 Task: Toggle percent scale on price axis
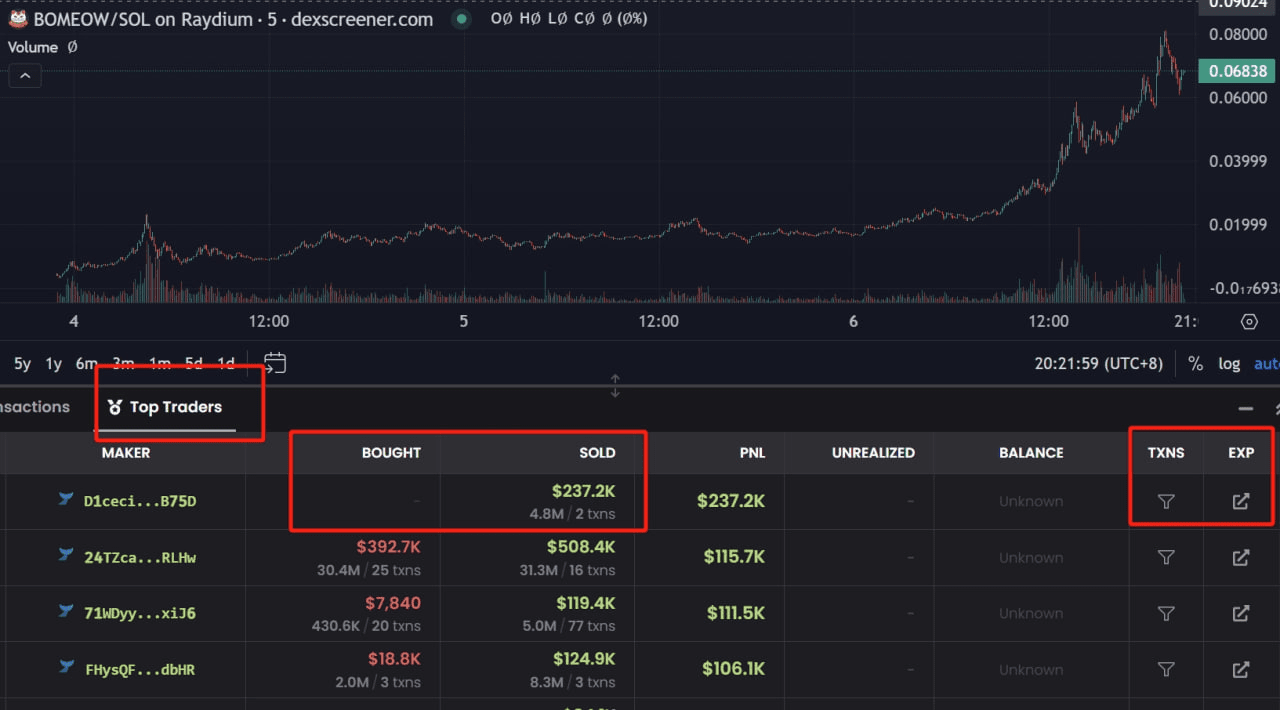(x=1195, y=364)
